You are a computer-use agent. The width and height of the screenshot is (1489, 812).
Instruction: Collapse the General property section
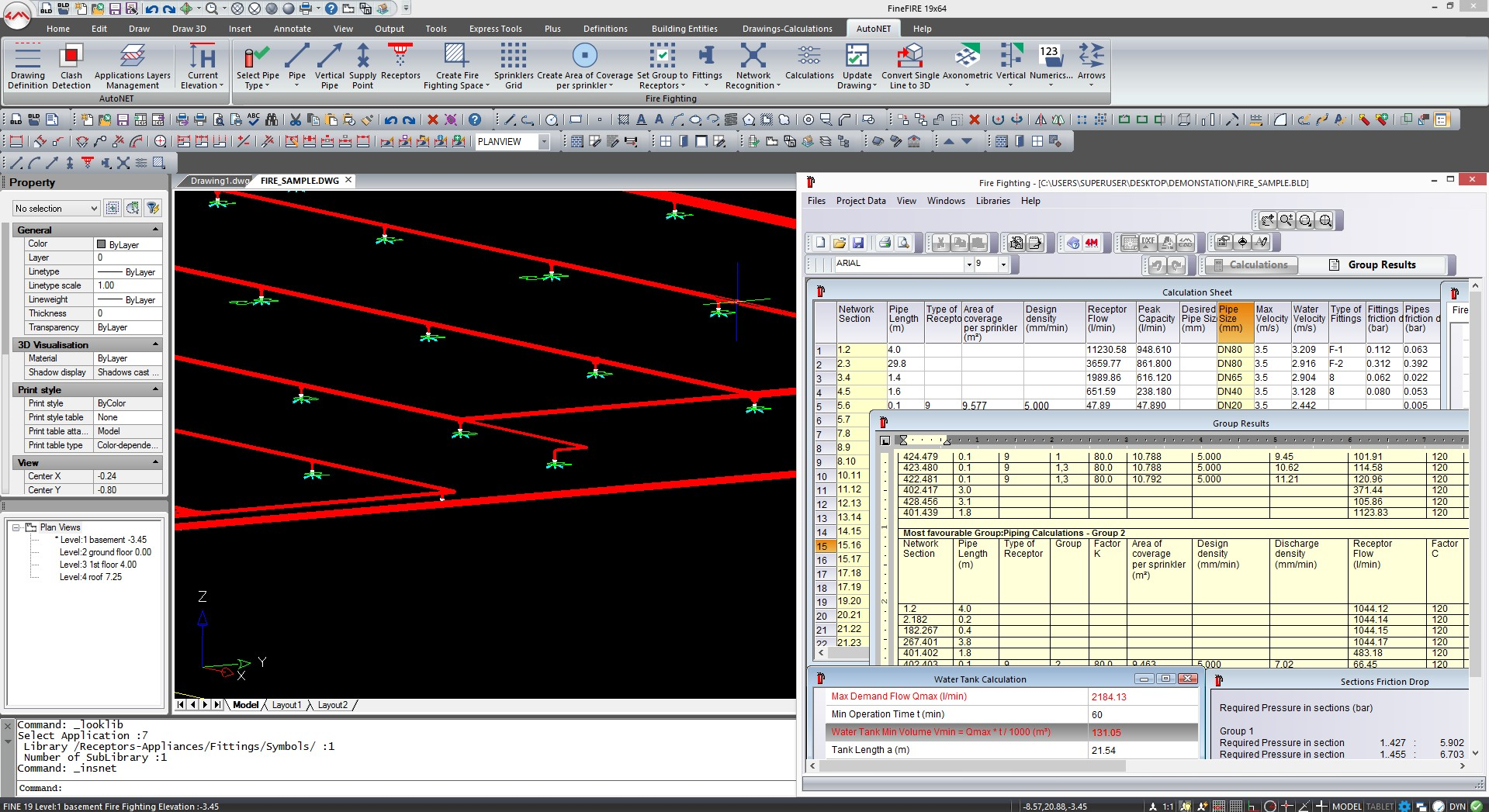(x=155, y=230)
